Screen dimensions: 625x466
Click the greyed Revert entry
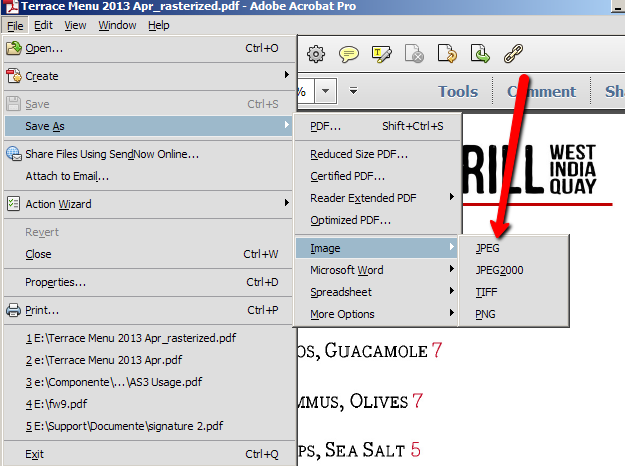pos(148,232)
